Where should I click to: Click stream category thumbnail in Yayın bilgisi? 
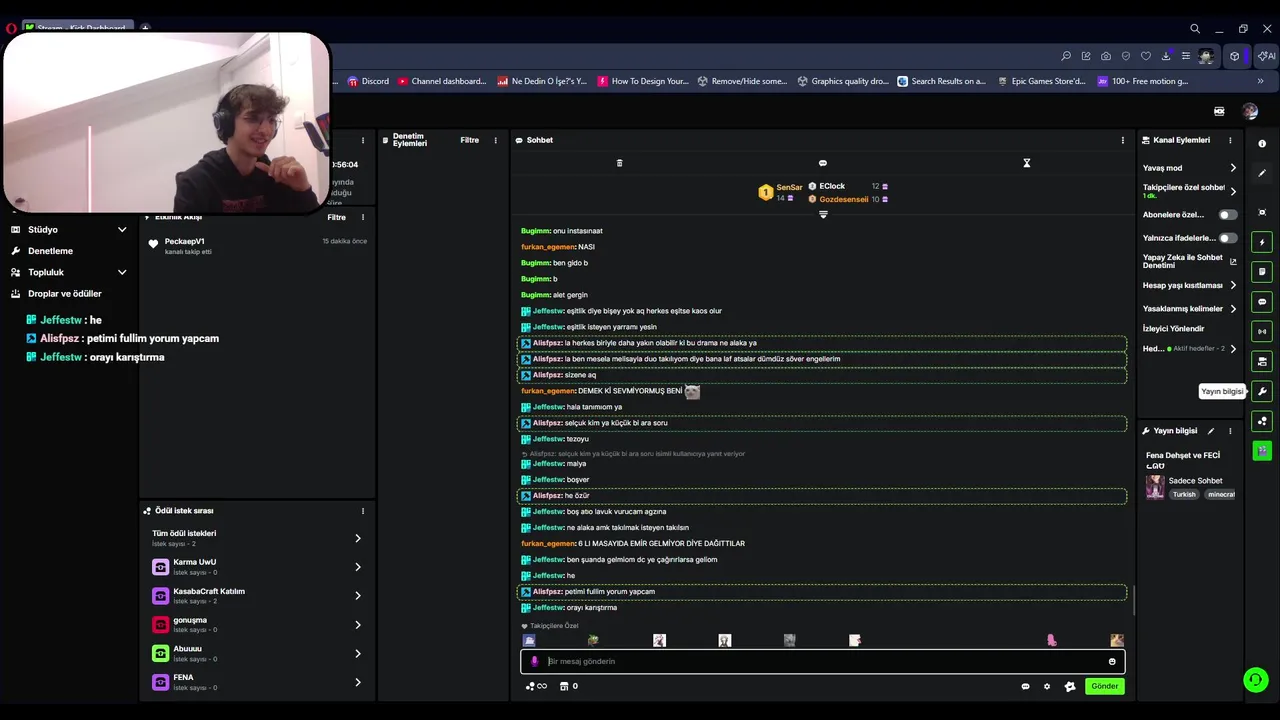tap(1155, 487)
